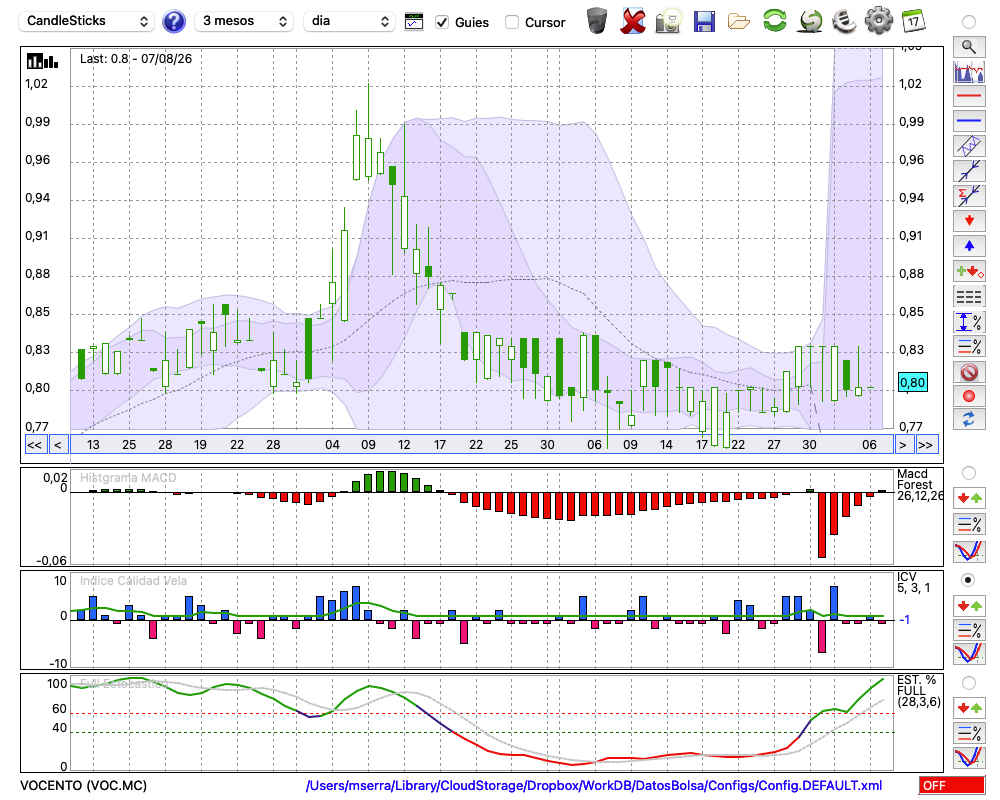Click the blue help question mark icon
This screenshot has height=800, width=1000.
click(173, 21)
